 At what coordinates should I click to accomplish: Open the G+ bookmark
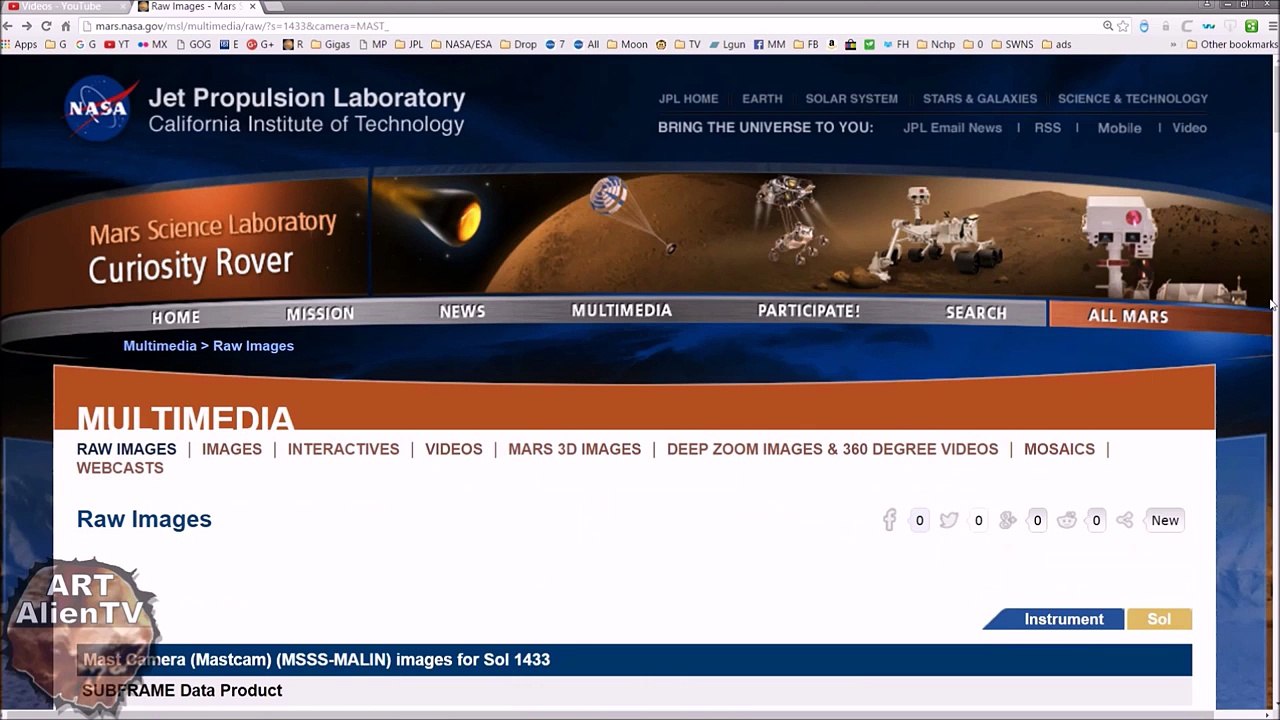[260, 44]
